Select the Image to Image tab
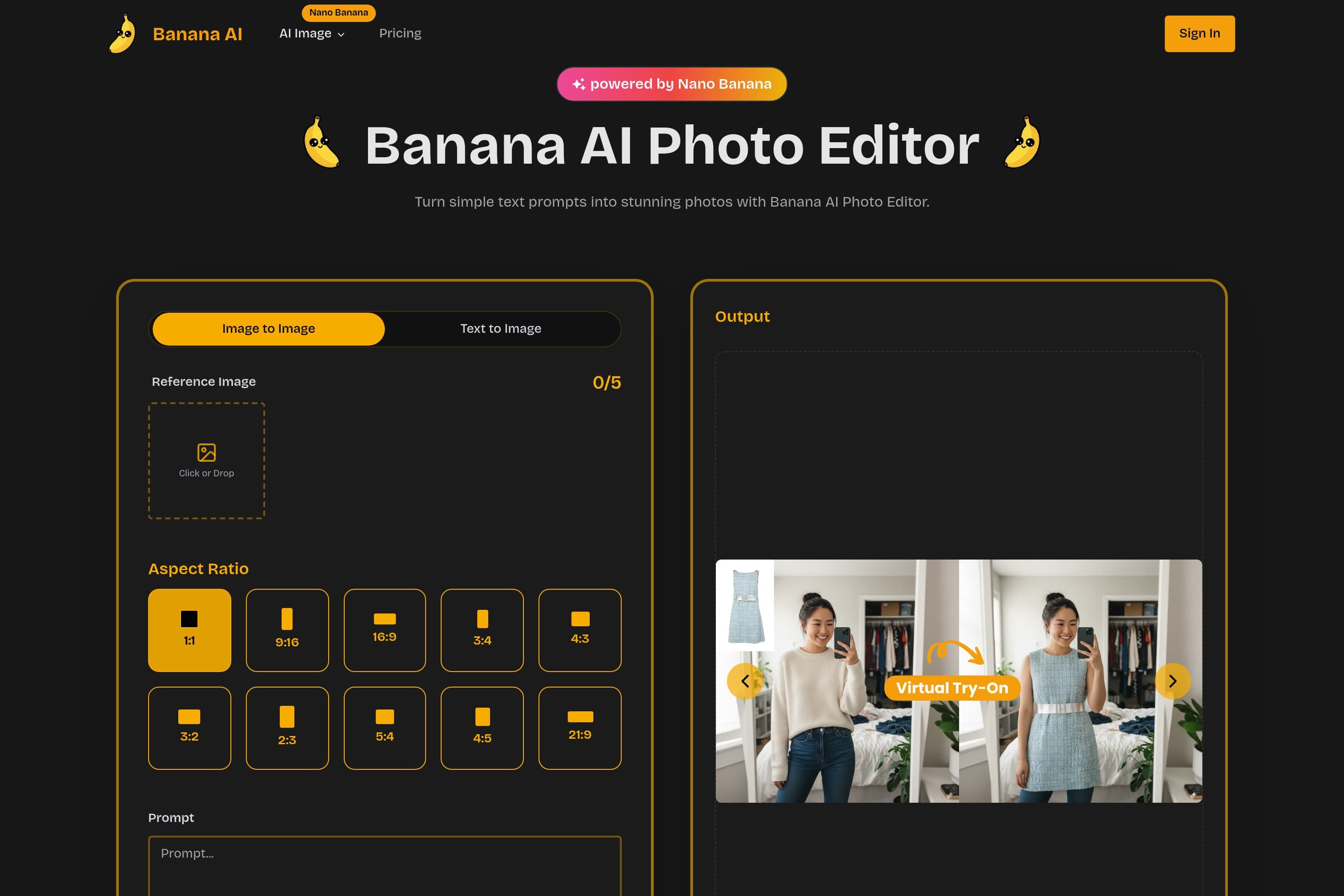 [268, 329]
